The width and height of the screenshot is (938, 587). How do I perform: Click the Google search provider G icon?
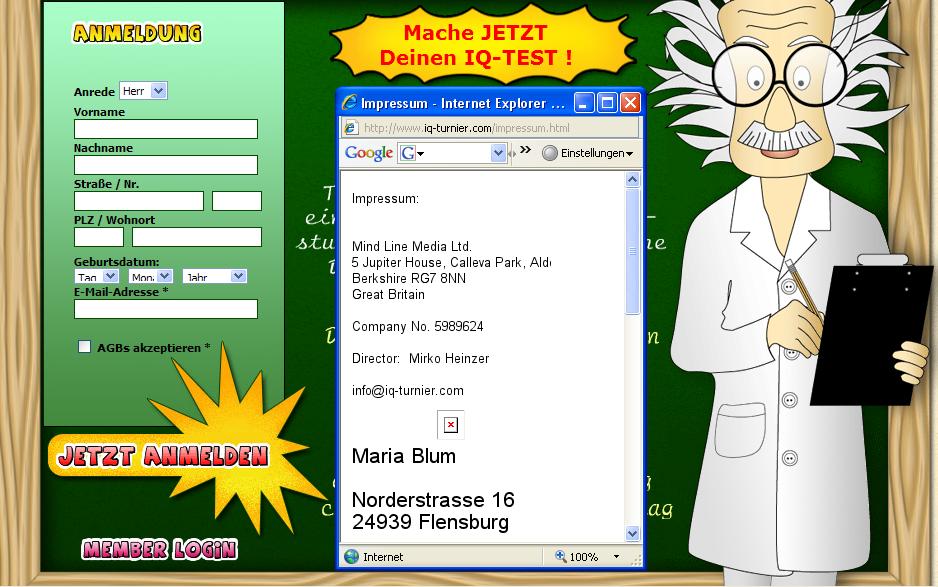click(408, 153)
